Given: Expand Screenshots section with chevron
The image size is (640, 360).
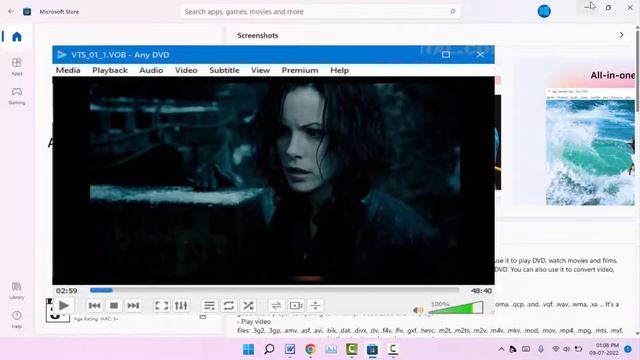Looking at the screenshot, I should coord(621,35).
